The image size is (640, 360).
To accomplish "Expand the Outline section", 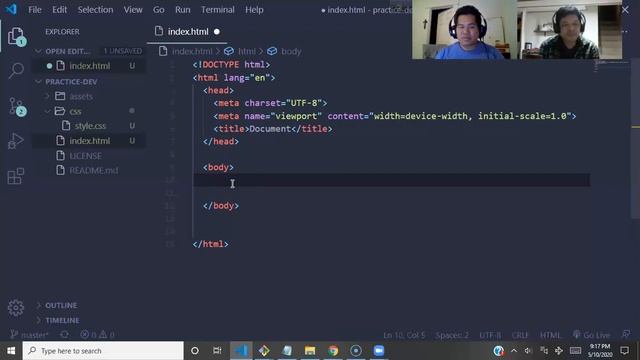I will [x=61, y=305].
